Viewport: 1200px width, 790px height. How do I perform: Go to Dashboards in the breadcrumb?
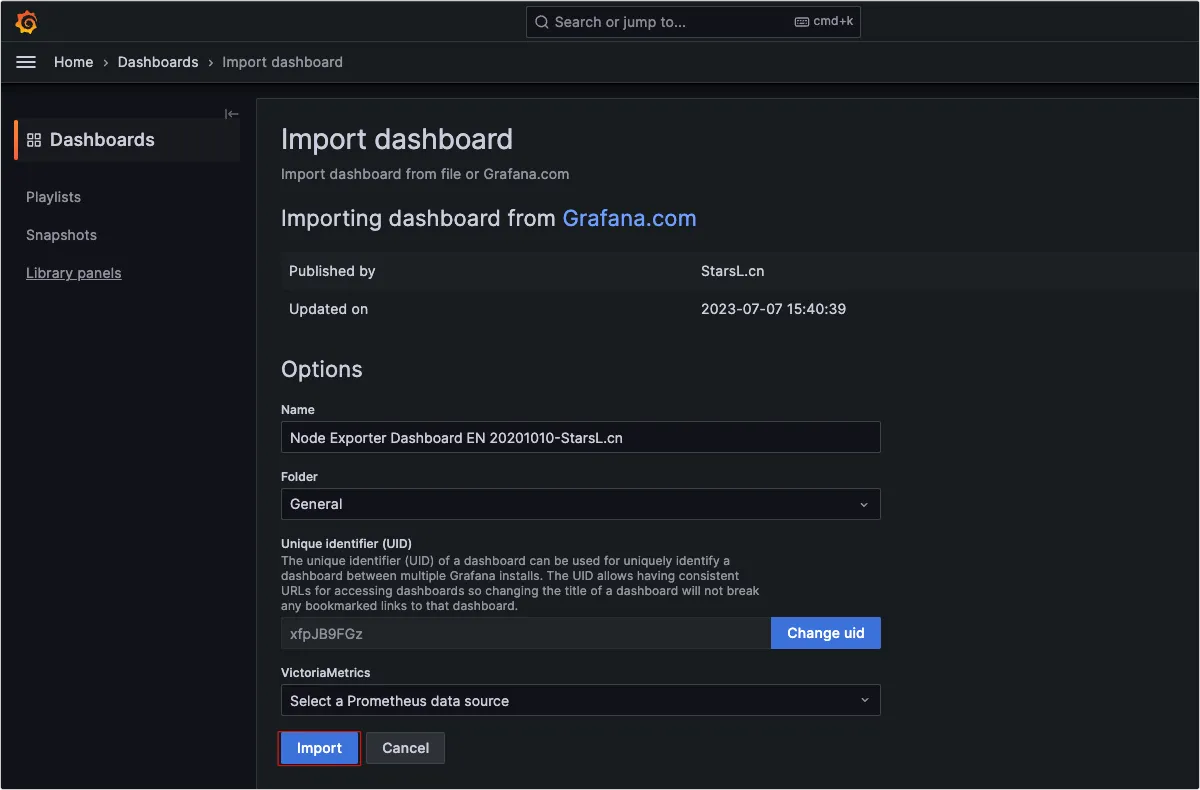[x=158, y=62]
